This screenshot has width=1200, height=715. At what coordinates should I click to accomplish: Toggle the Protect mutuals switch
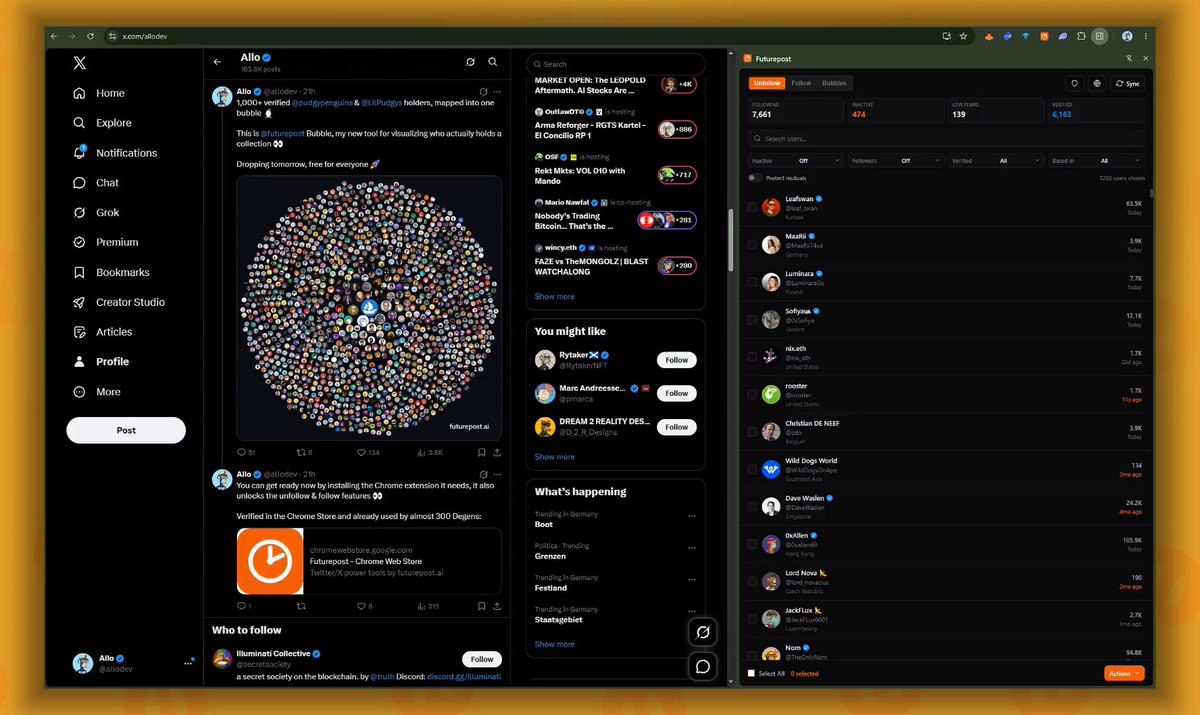754,178
